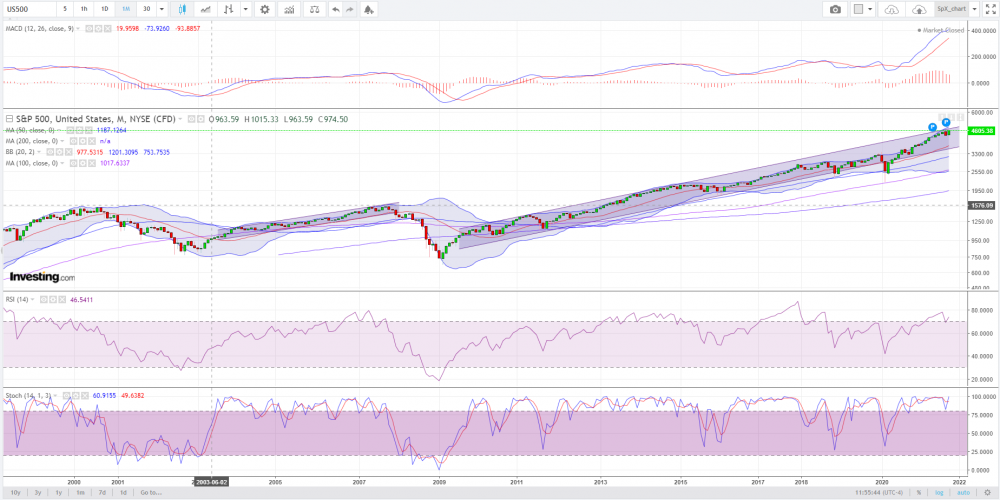Click the compare symbols scales icon
The height and width of the screenshot is (500, 1000).
coord(315,9)
